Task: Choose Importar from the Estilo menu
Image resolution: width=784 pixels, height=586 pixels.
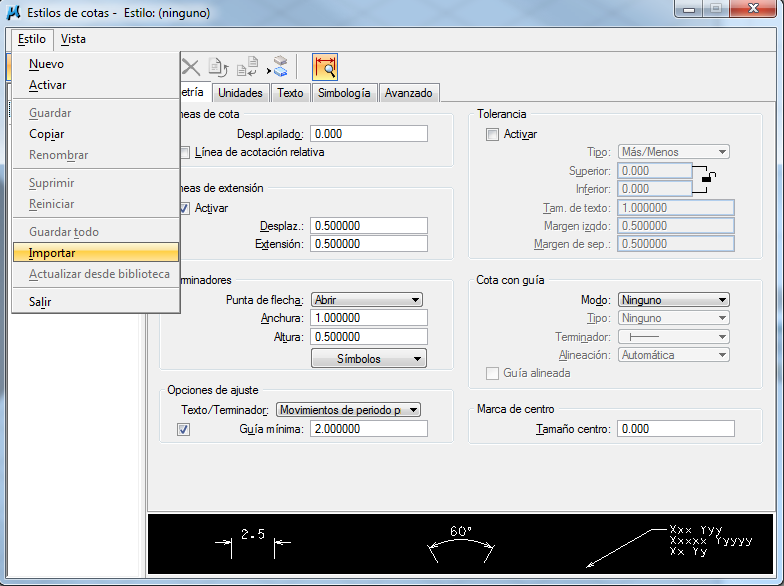Action: pos(52,253)
